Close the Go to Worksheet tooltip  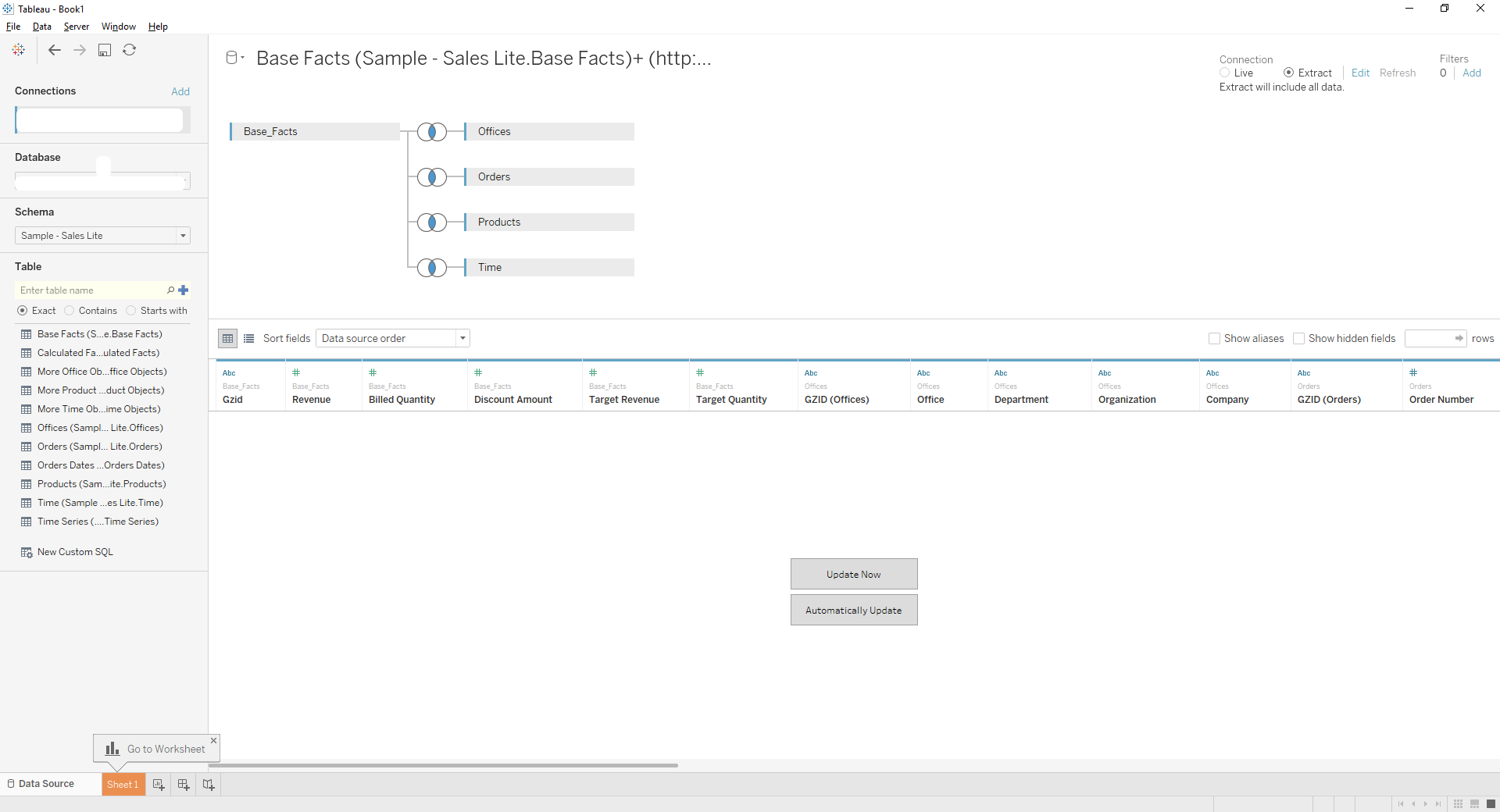[213, 741]
